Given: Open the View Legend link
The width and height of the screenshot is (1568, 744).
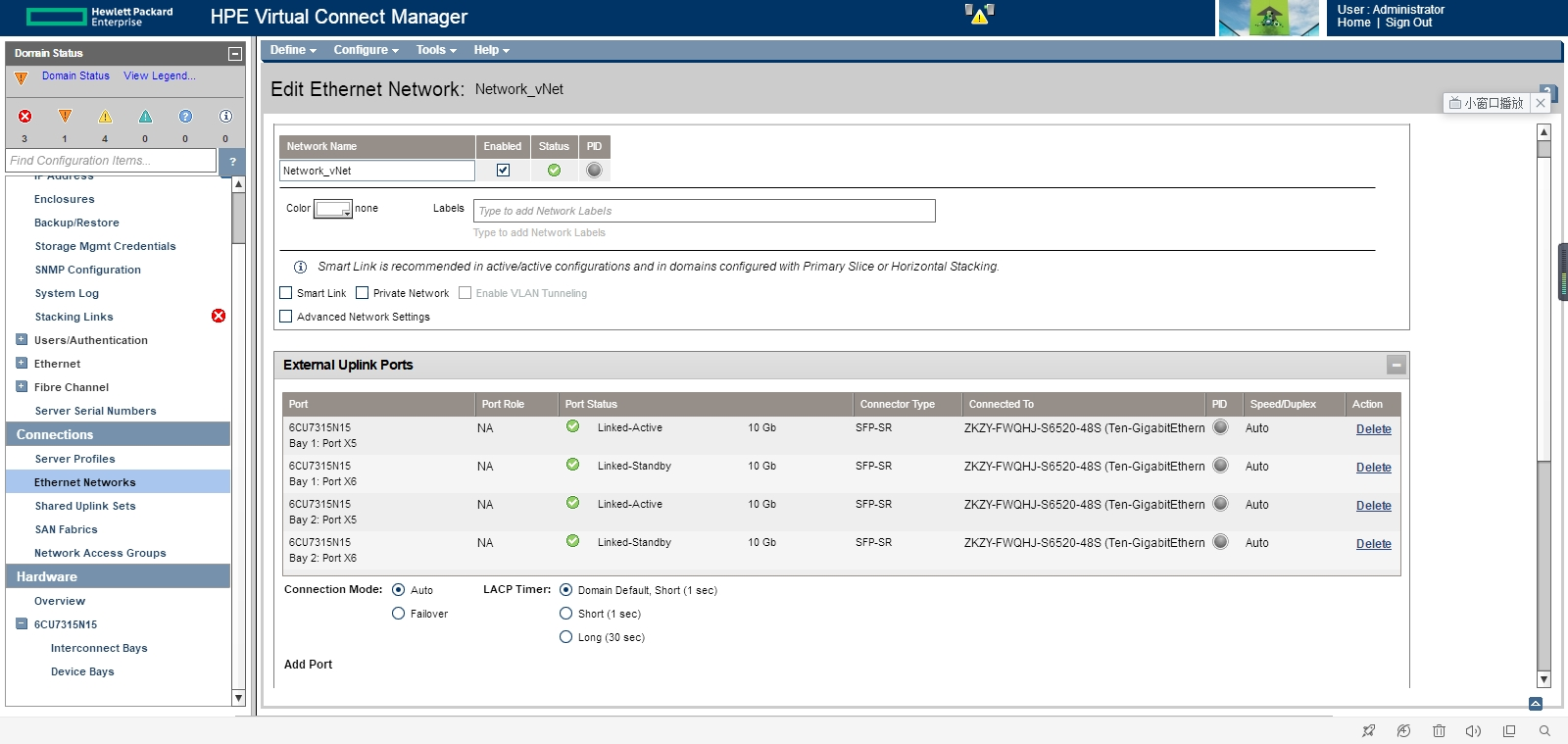Looking at the screenshot, I should point(160,75).
